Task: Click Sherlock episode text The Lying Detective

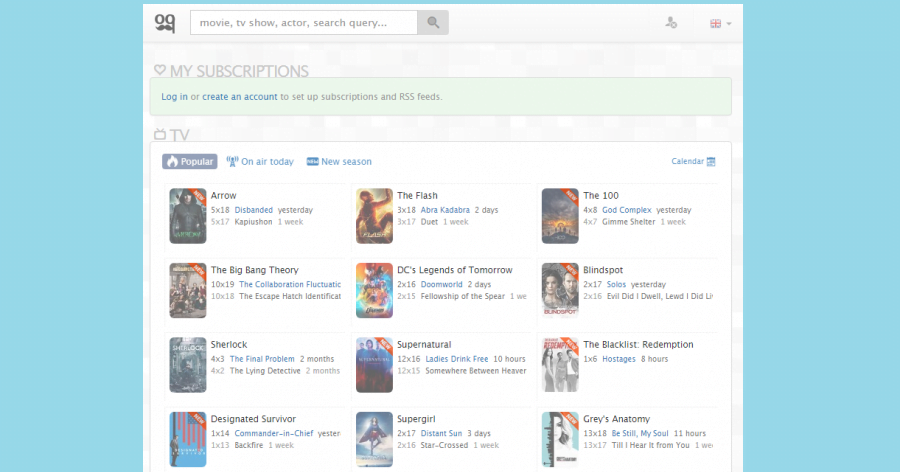Action: (x=265, y=371)
